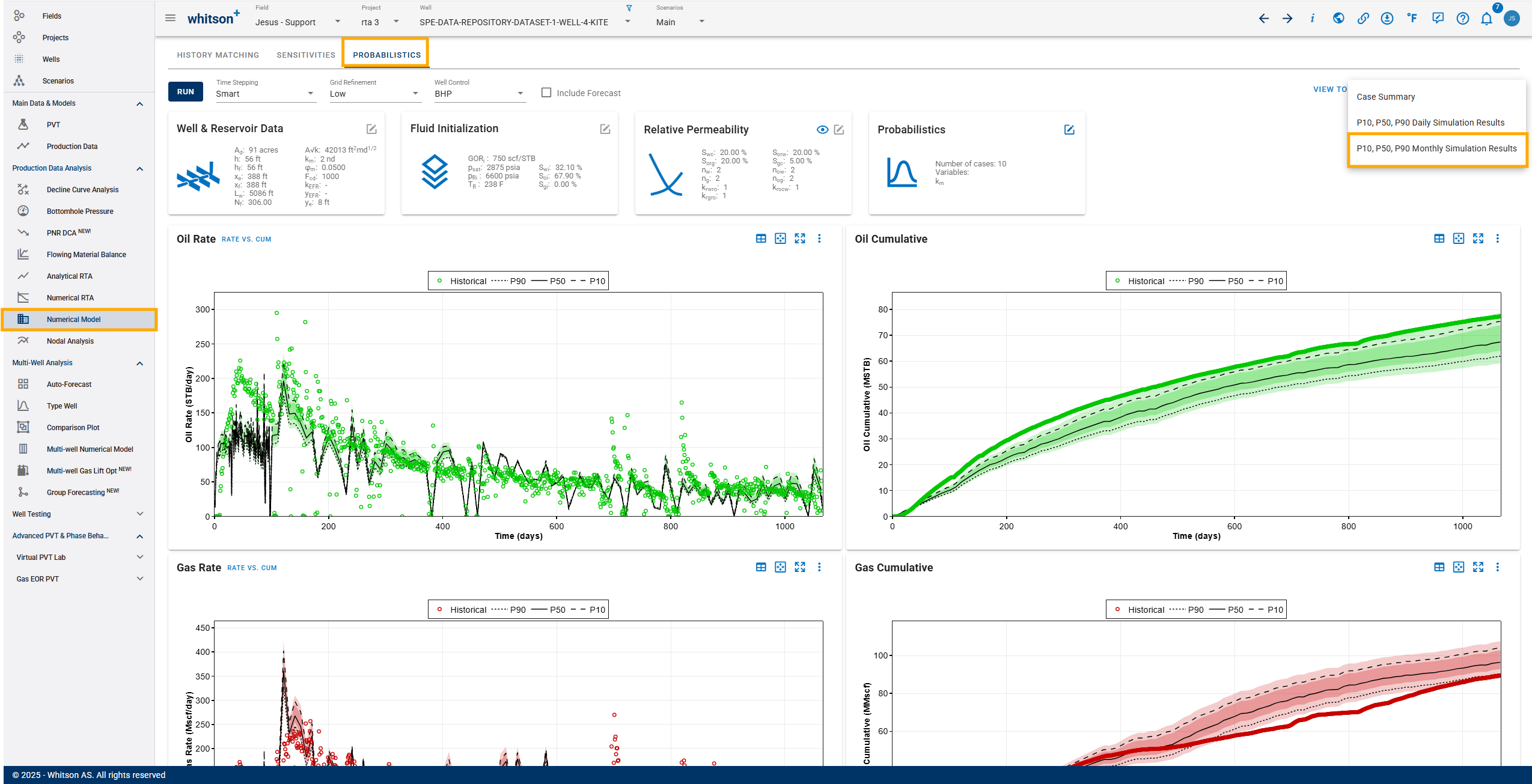The image size is (1532, 784).
Task: Expand Oil Rate chart to fullscreen
Action: [800, 239]
